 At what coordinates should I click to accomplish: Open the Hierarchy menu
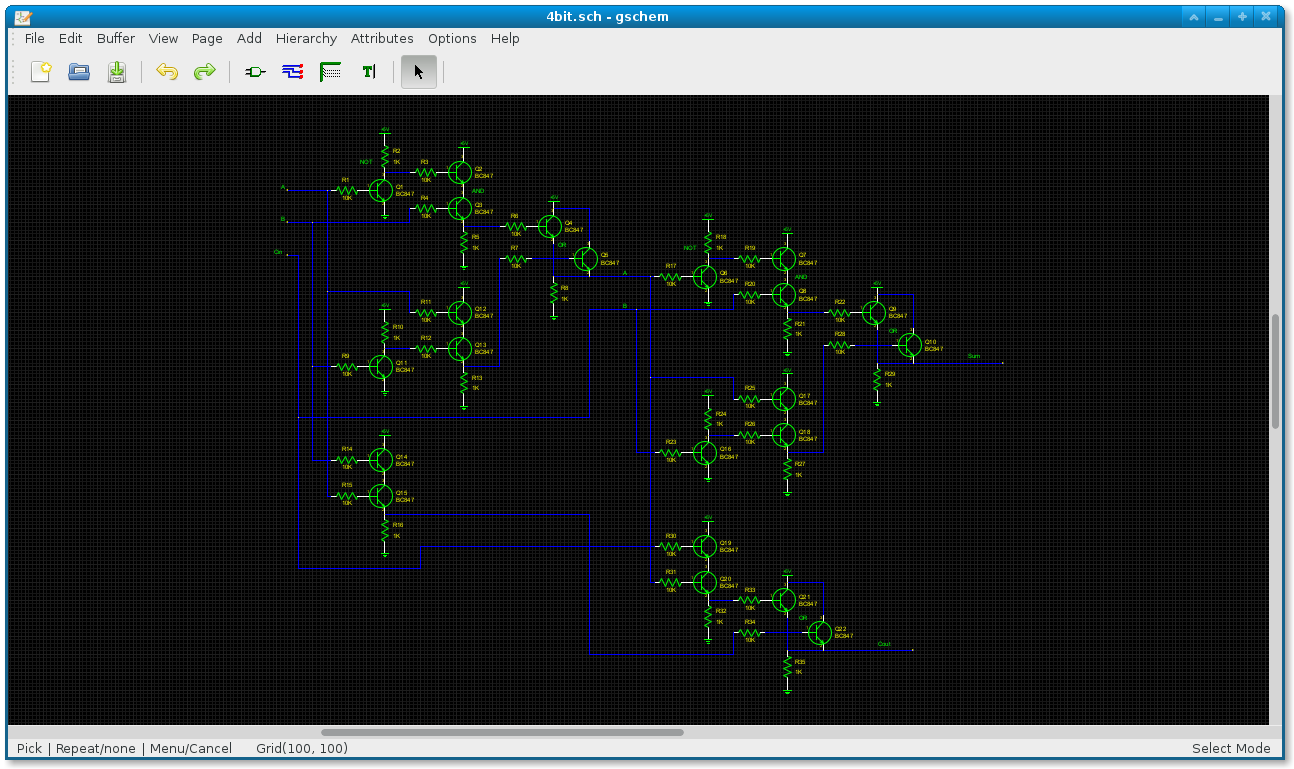pos(306,38)
